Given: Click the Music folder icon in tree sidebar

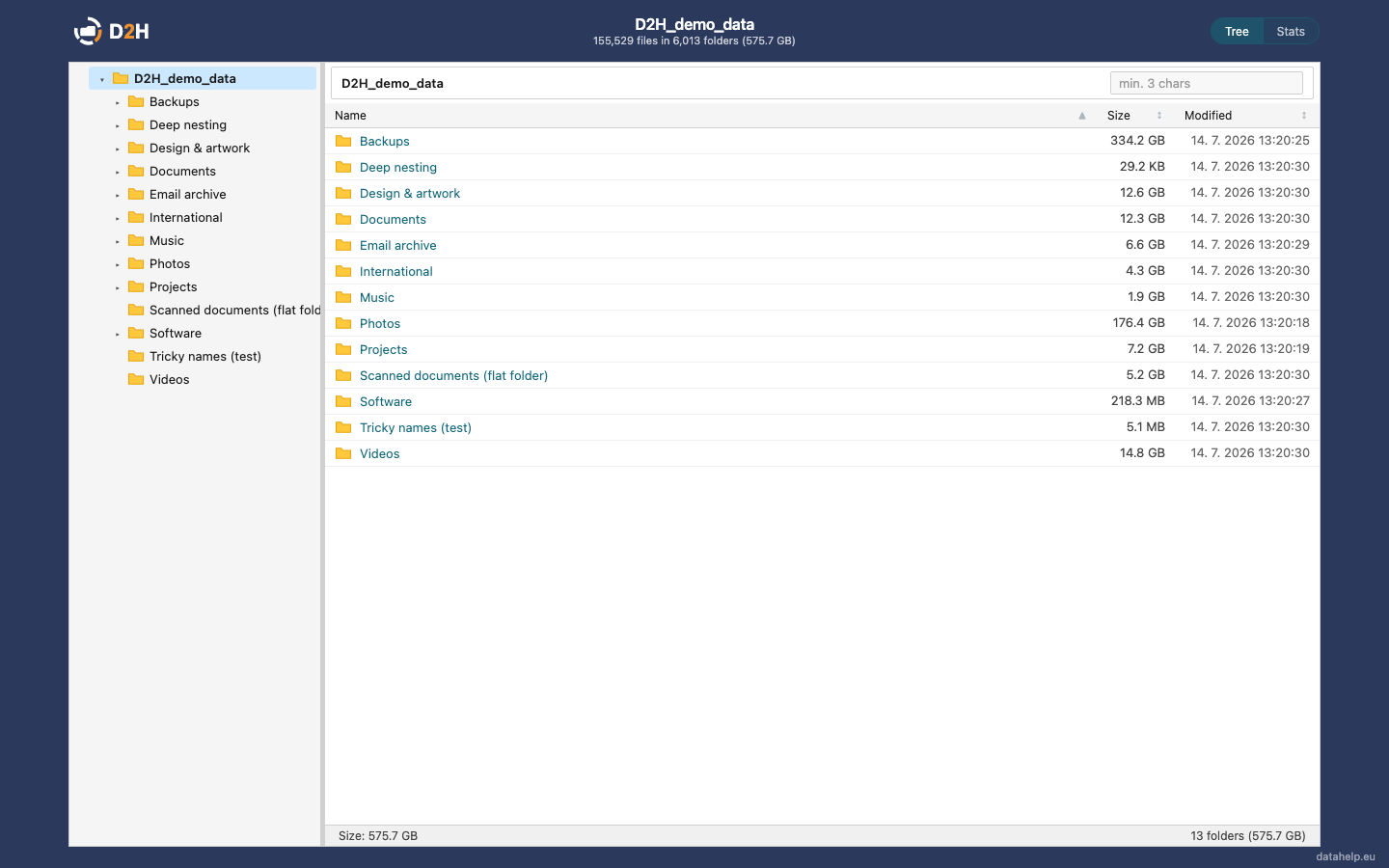Looking at the screenshot, I should point(136,240).
